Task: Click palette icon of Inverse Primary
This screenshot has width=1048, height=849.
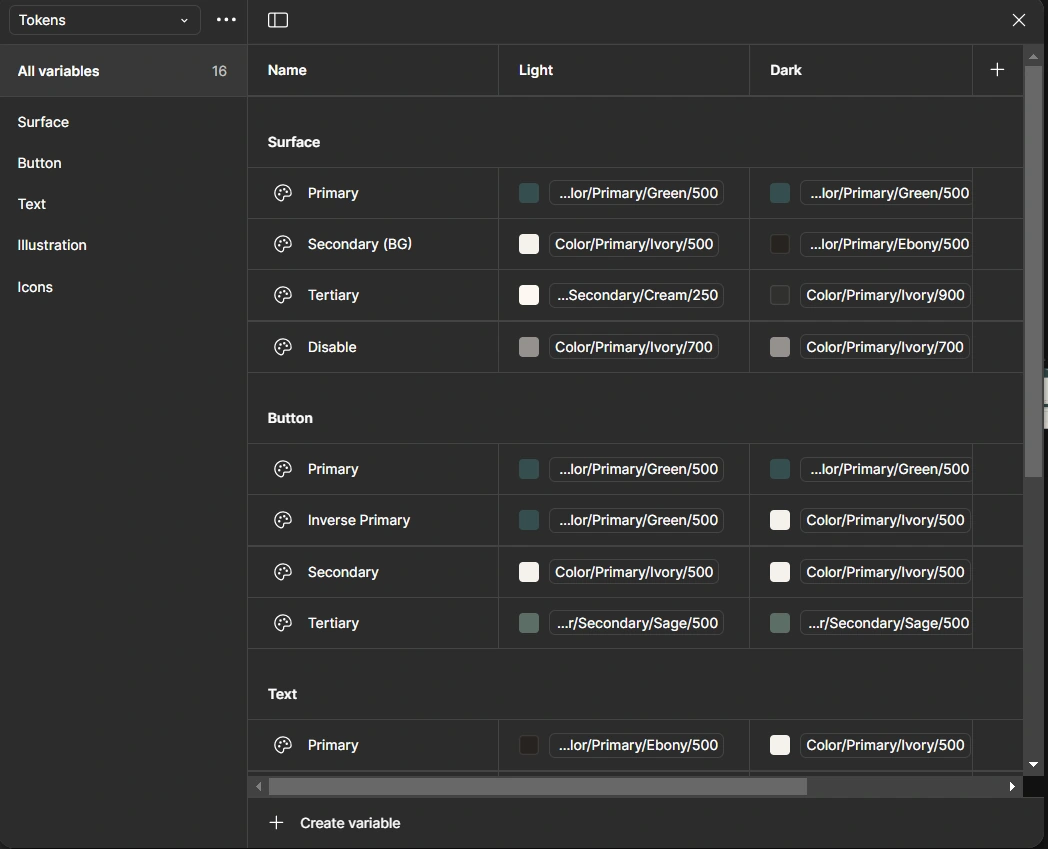Action: [283, 520]
